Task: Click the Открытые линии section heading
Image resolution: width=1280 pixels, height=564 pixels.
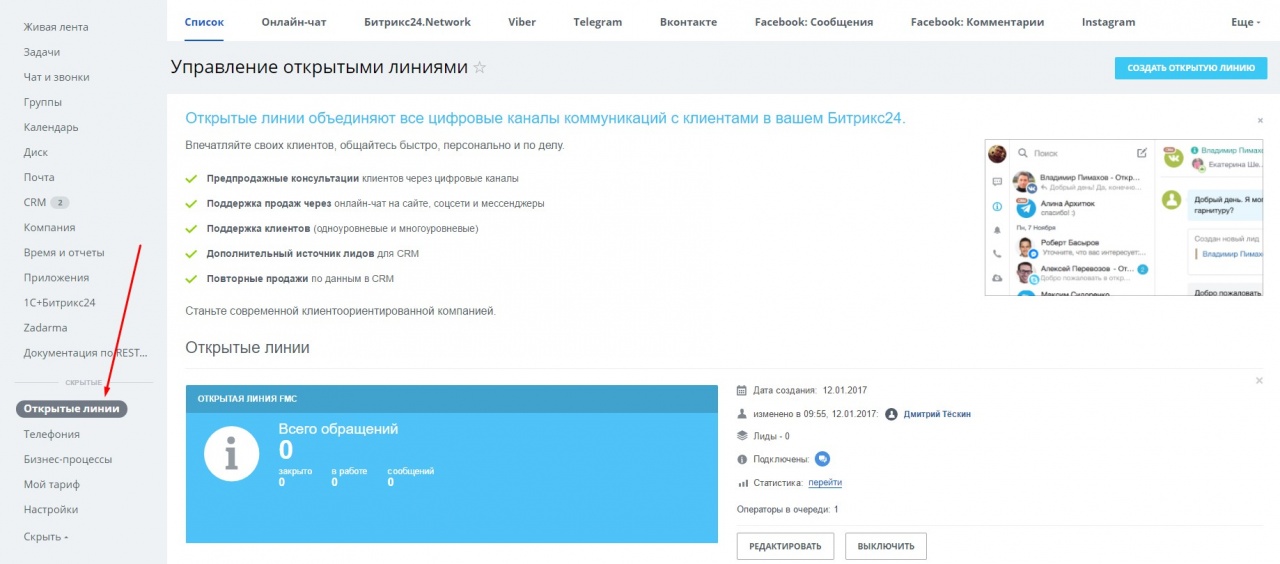Action: pos(247,348)
